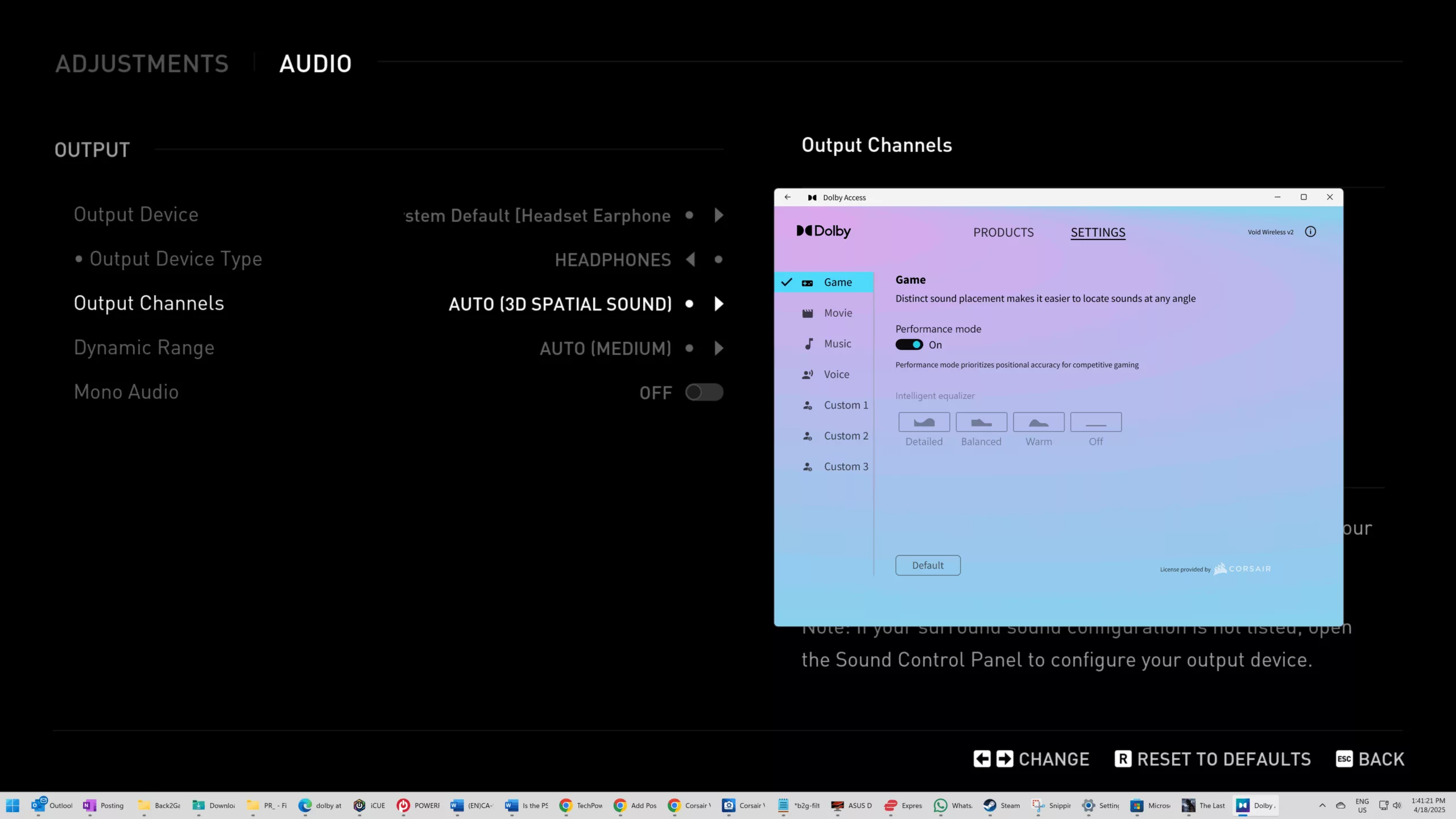Switch to The Last of Us taskbar item

1203,805
